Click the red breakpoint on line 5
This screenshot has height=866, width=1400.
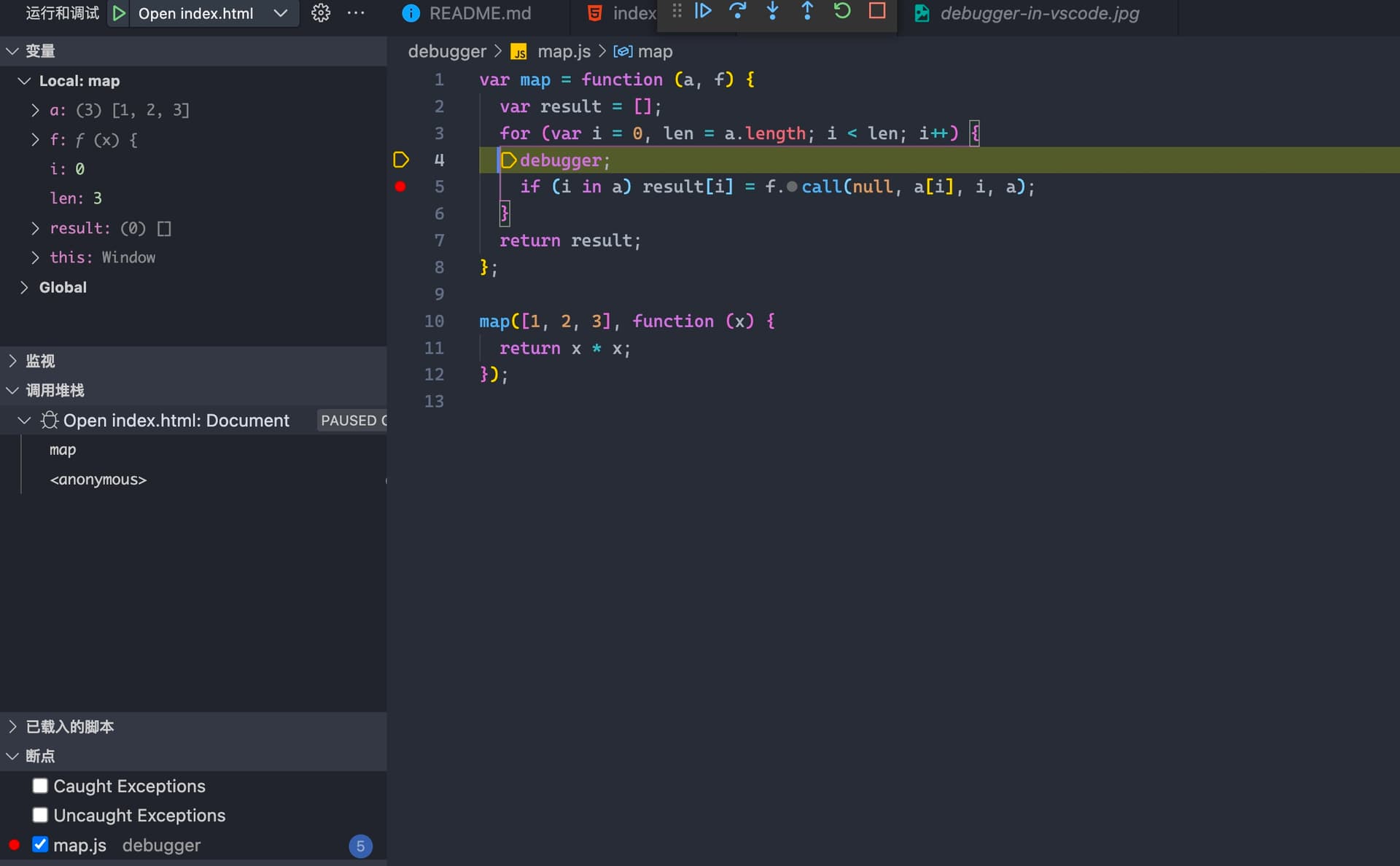(x=400, y=187)
